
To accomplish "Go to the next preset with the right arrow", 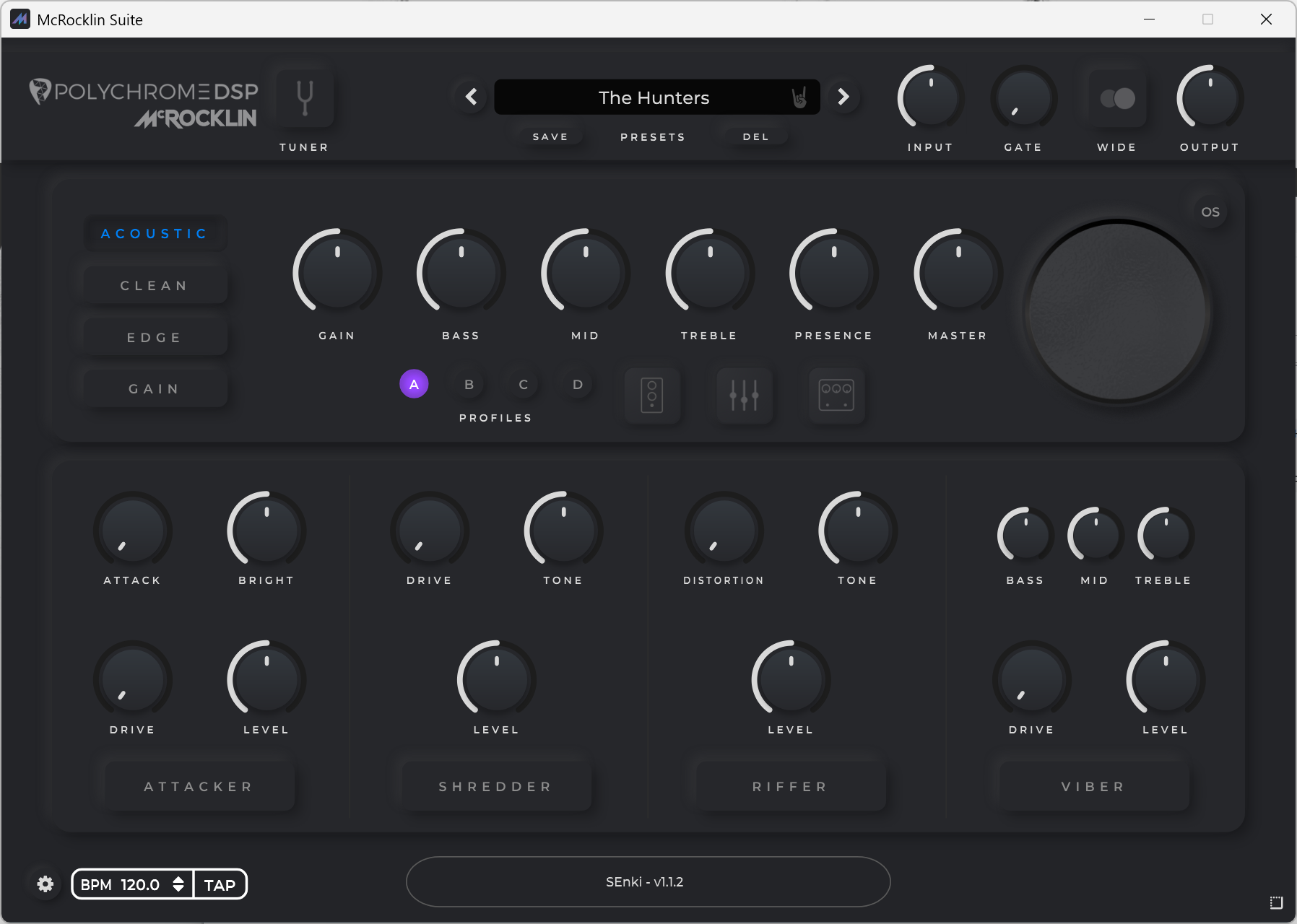I will pyautogui.click(x=843, y=97).
